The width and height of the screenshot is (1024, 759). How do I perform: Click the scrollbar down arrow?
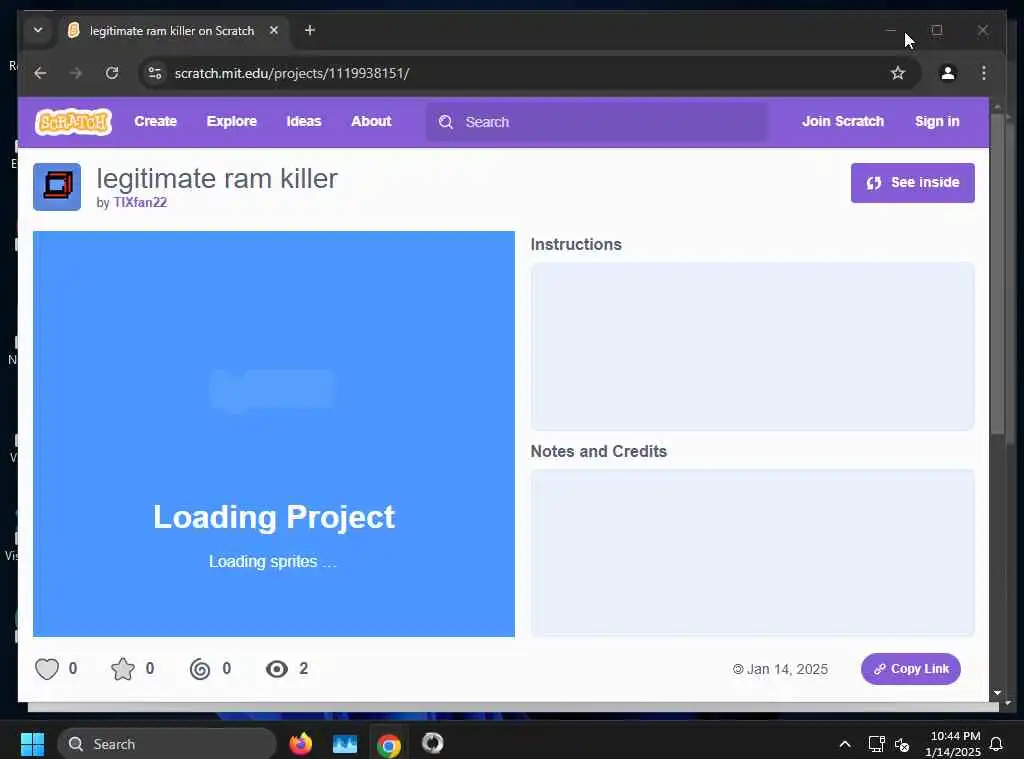point(997,692)
